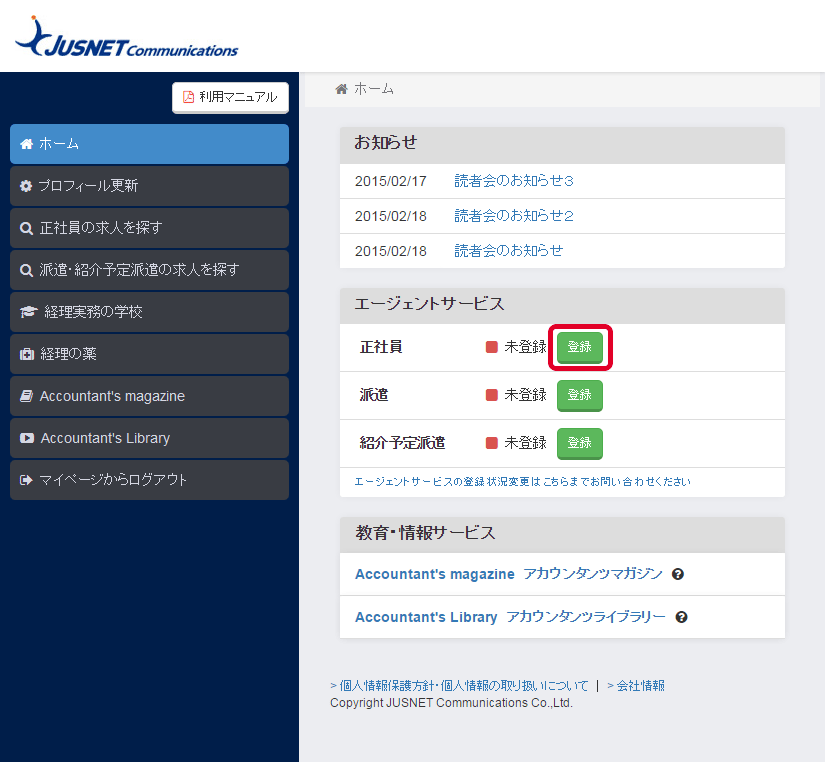Open プロフィール更新 in the sidebar
The width and height of the screenshot is (825, 762).
(149, 186)
